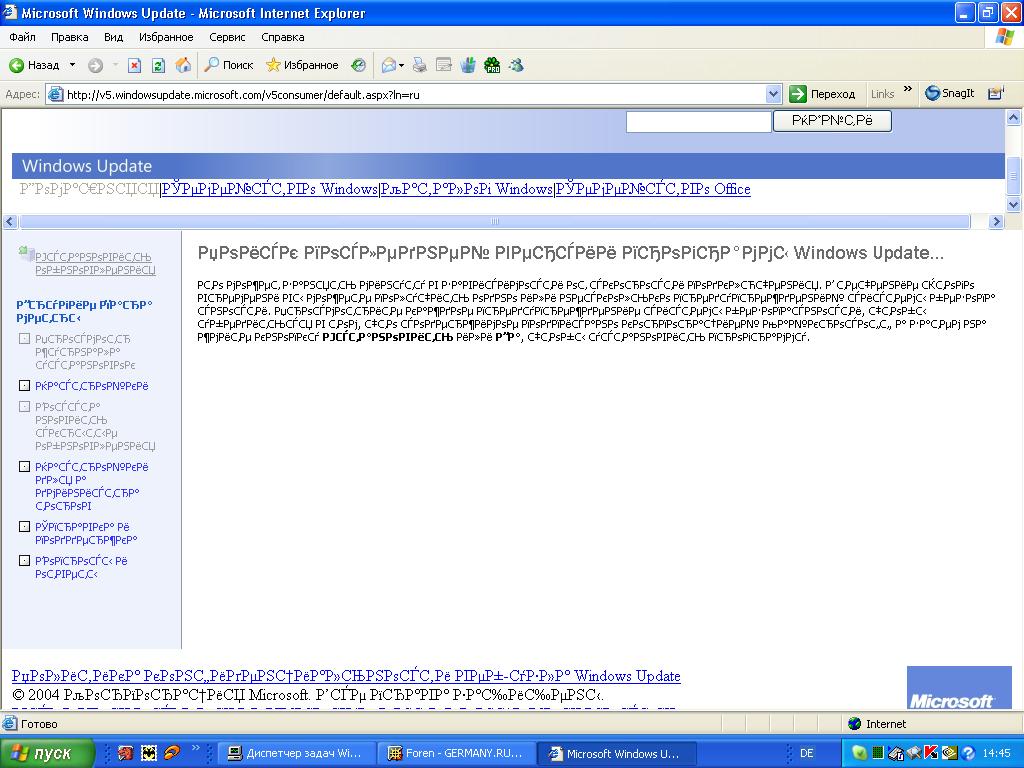
Task: Click the icon right of SnagIt
Action: tap(995, 93)
